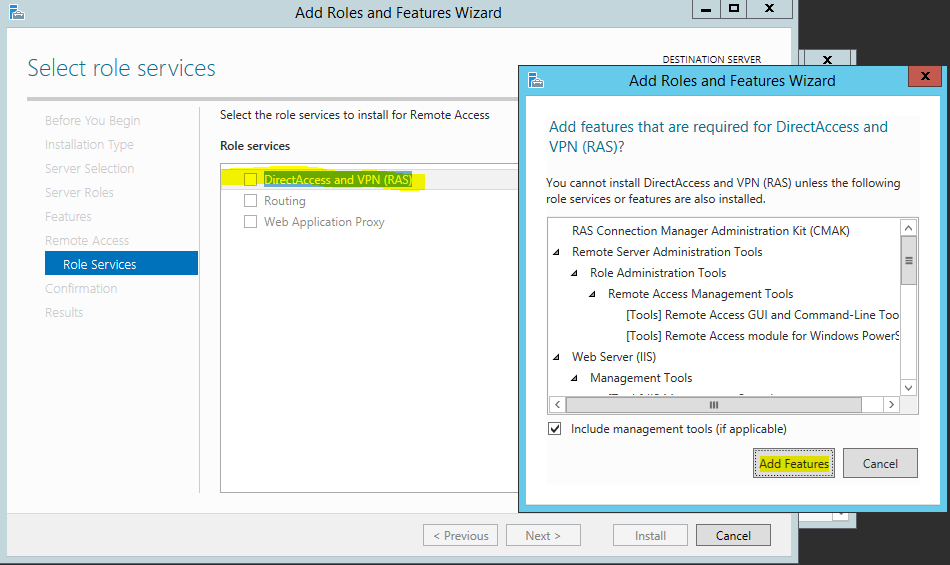The width and height of the screenshot is (950, 565).
Task: Open the Confirmation step
Action: tap(81, 288)
